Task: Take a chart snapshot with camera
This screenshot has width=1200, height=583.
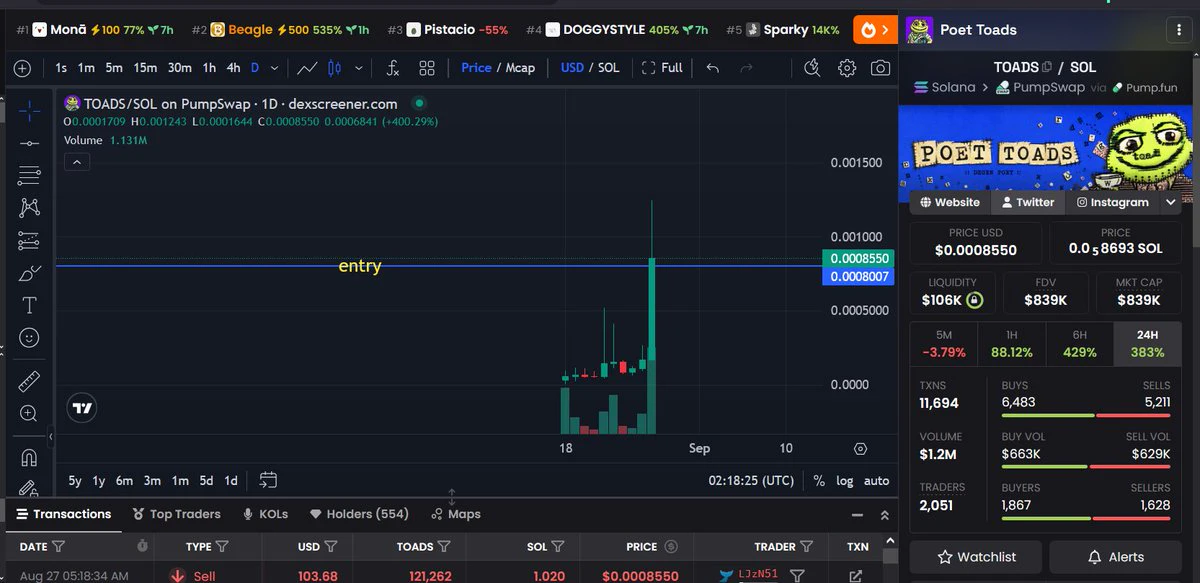Action: [880, 68]
